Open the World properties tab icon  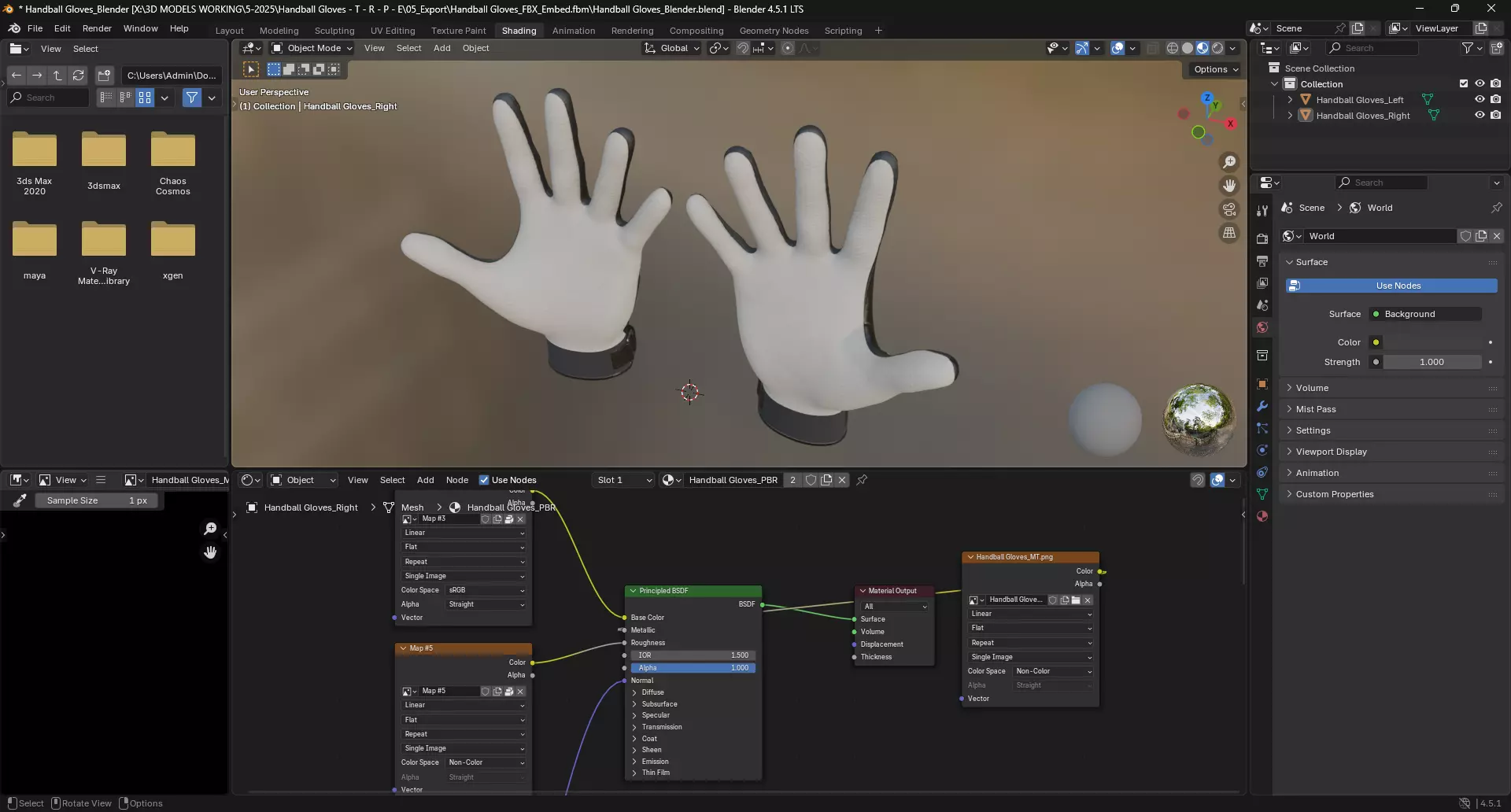(x=1262, y=327)
